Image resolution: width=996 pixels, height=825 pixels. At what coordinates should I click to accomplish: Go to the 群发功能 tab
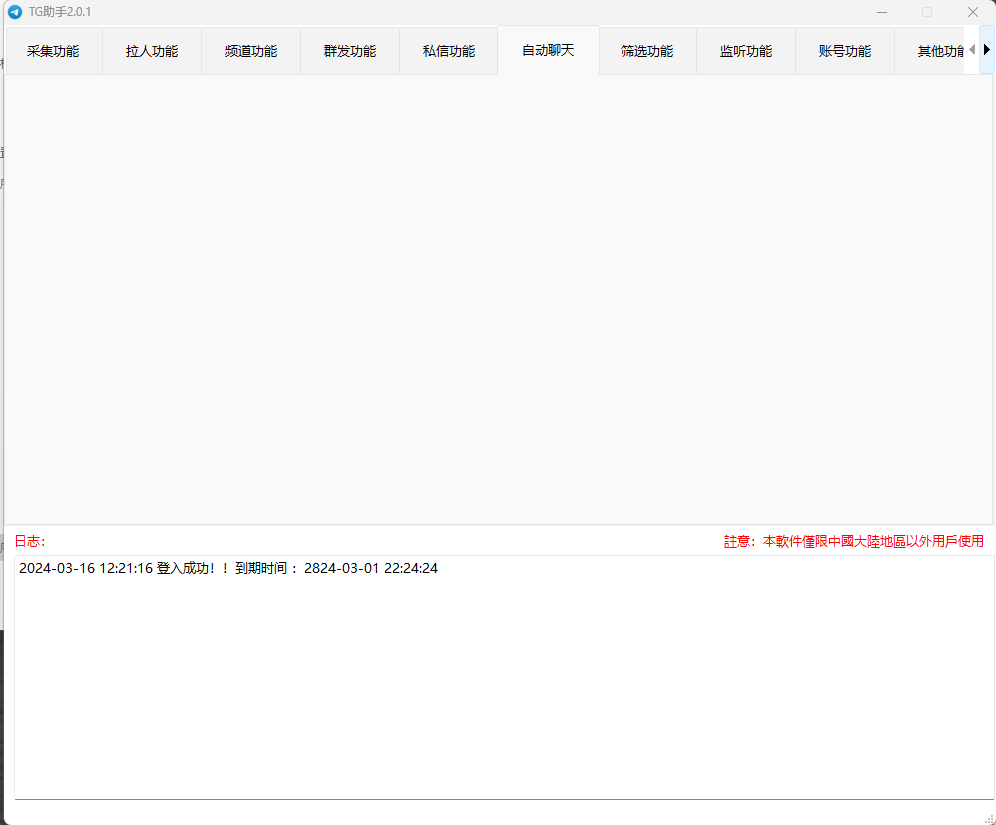(x=350, y=51)
